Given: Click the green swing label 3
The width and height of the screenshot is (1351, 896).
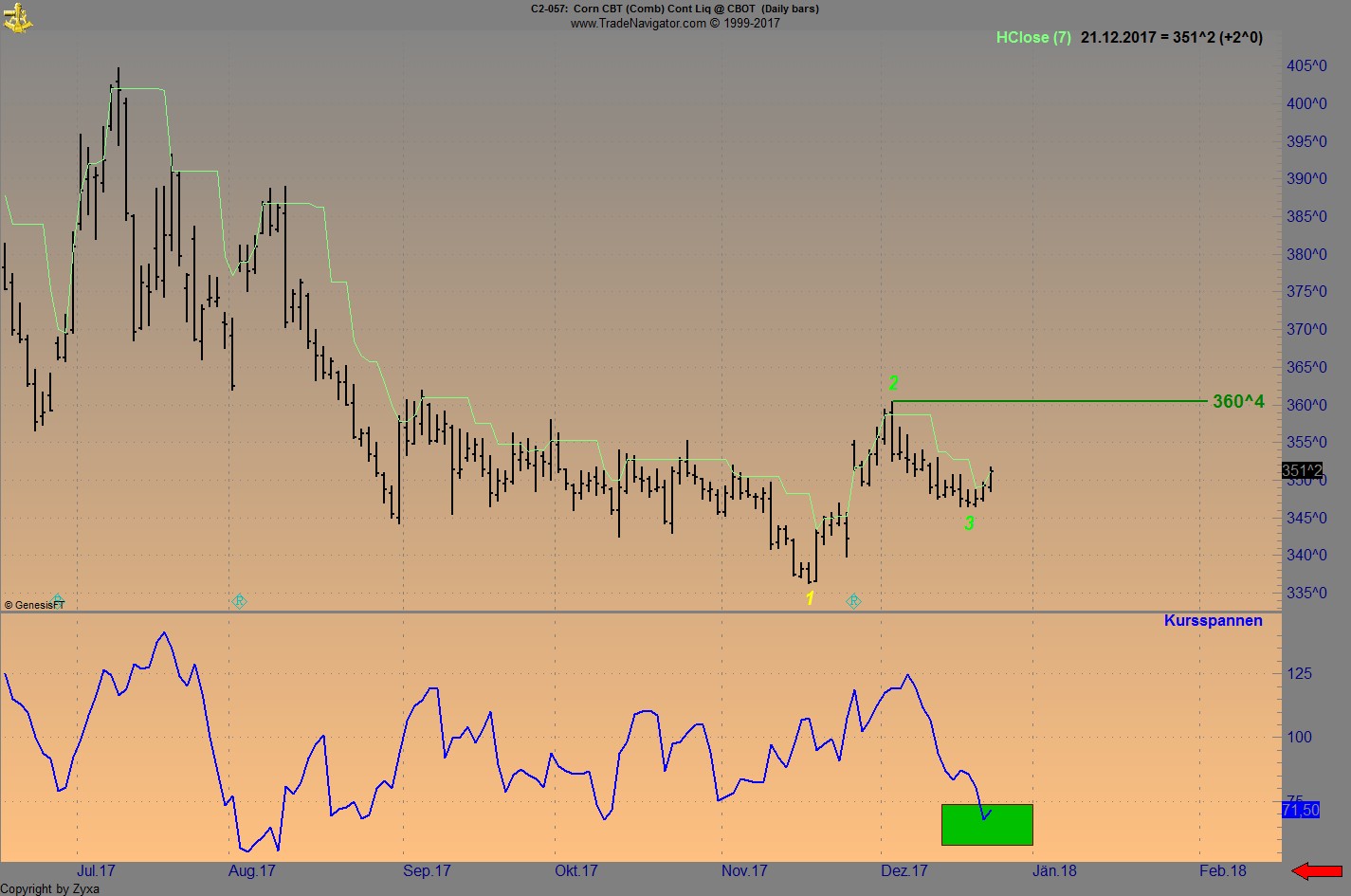Looking at the screenshot, I should [x=969, y=522].
